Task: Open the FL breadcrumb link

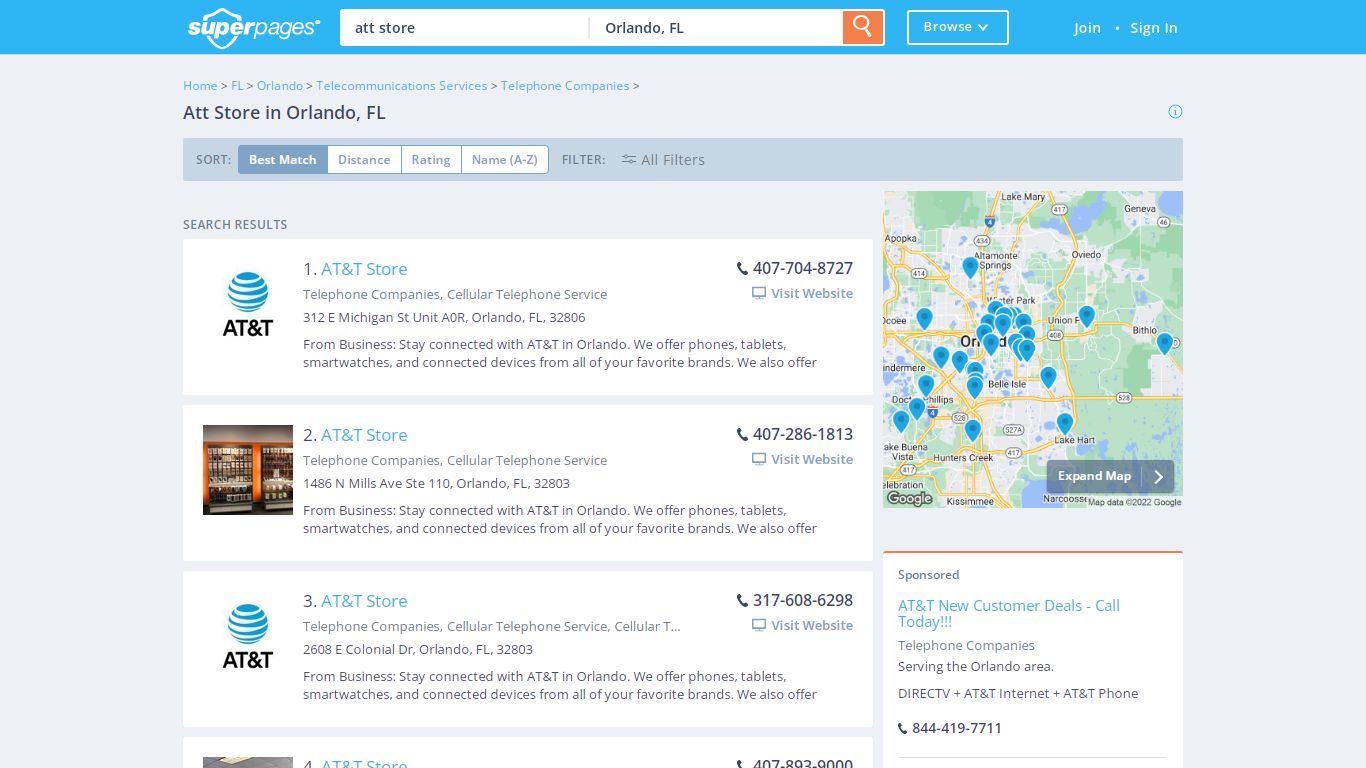Action: (x=237, y=86)
